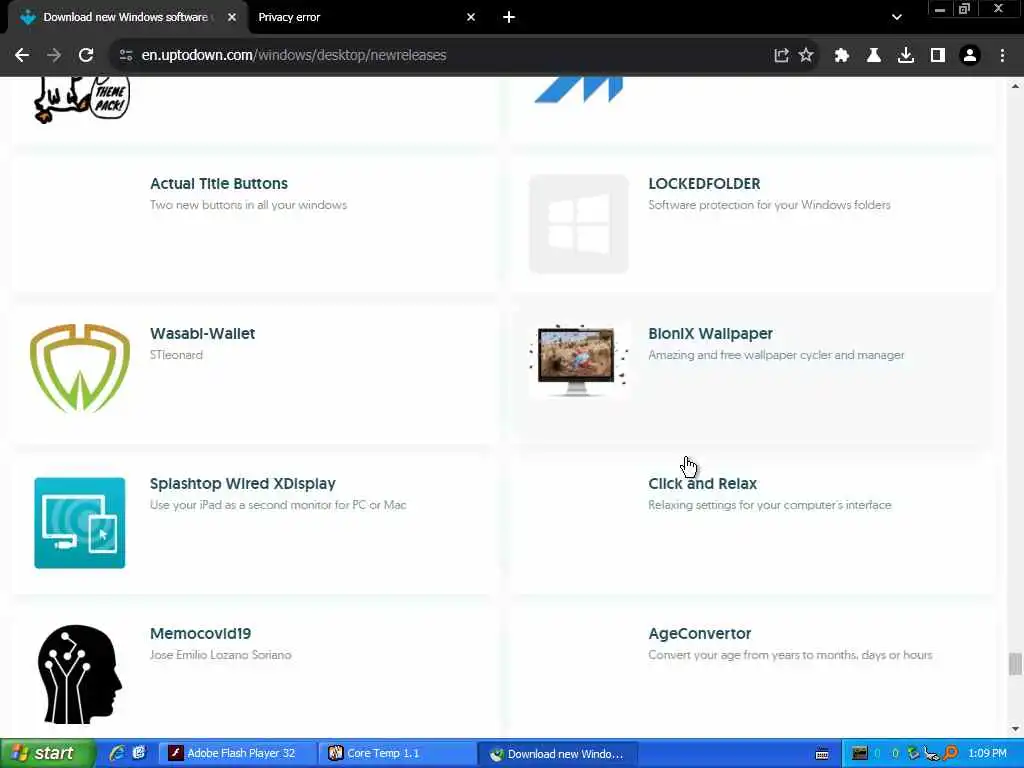This screenshot has height=768, width=1024.
Task: Select Download new Windows software tab
Action: (125, 18)
